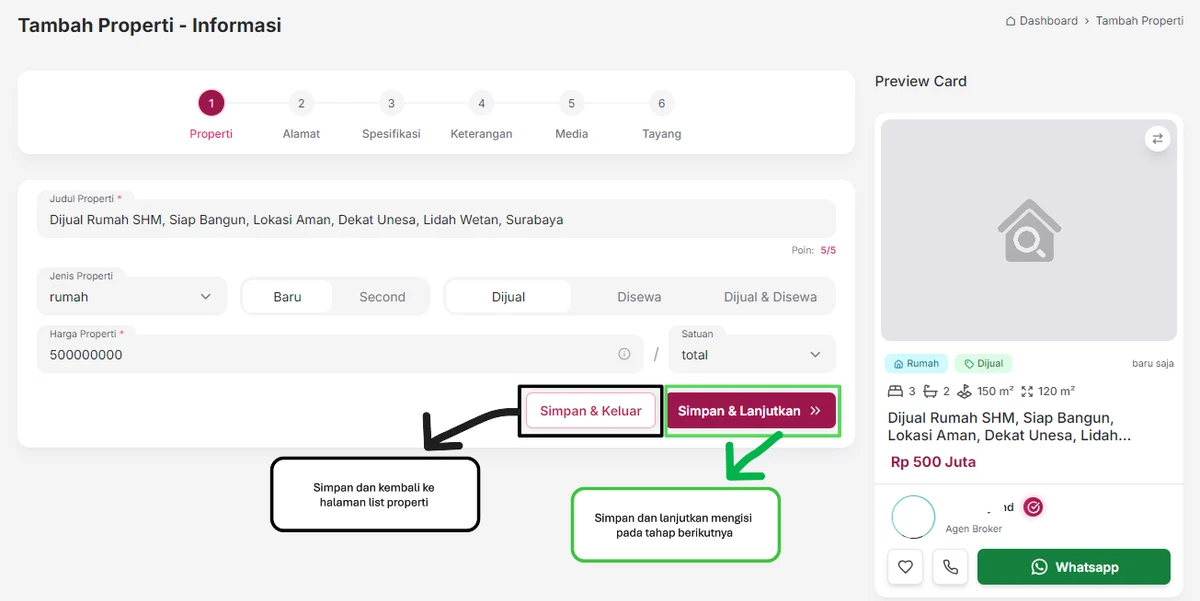Go to step 4 Keterangan
The width and height of the screenshot is (1200, 601).
(x=481, y=114)
